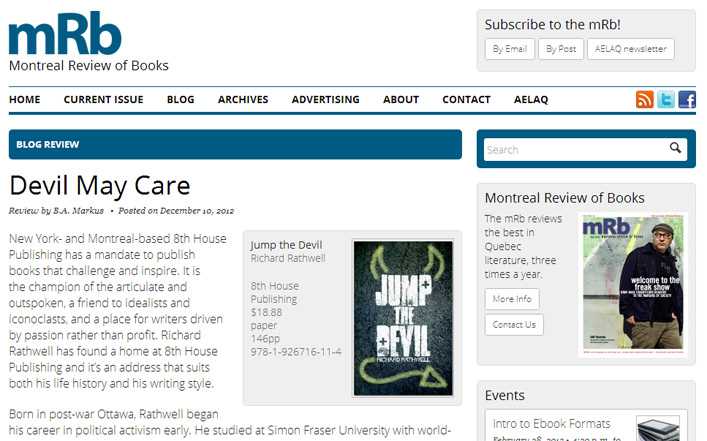Click the Events sidebar heading
The width and height of the screenshot is (707, 441).
505,395
